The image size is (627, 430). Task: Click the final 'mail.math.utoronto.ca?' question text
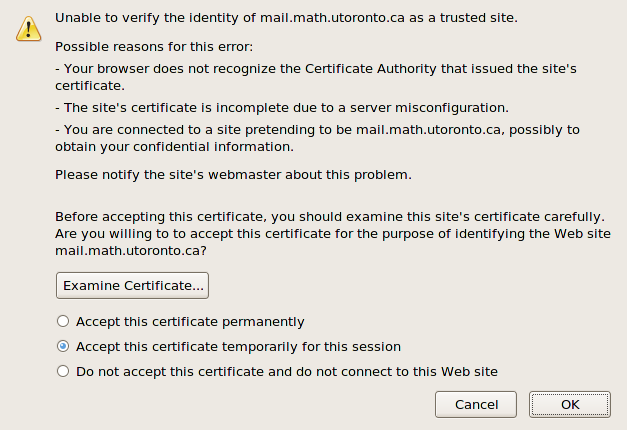point(131,251)
